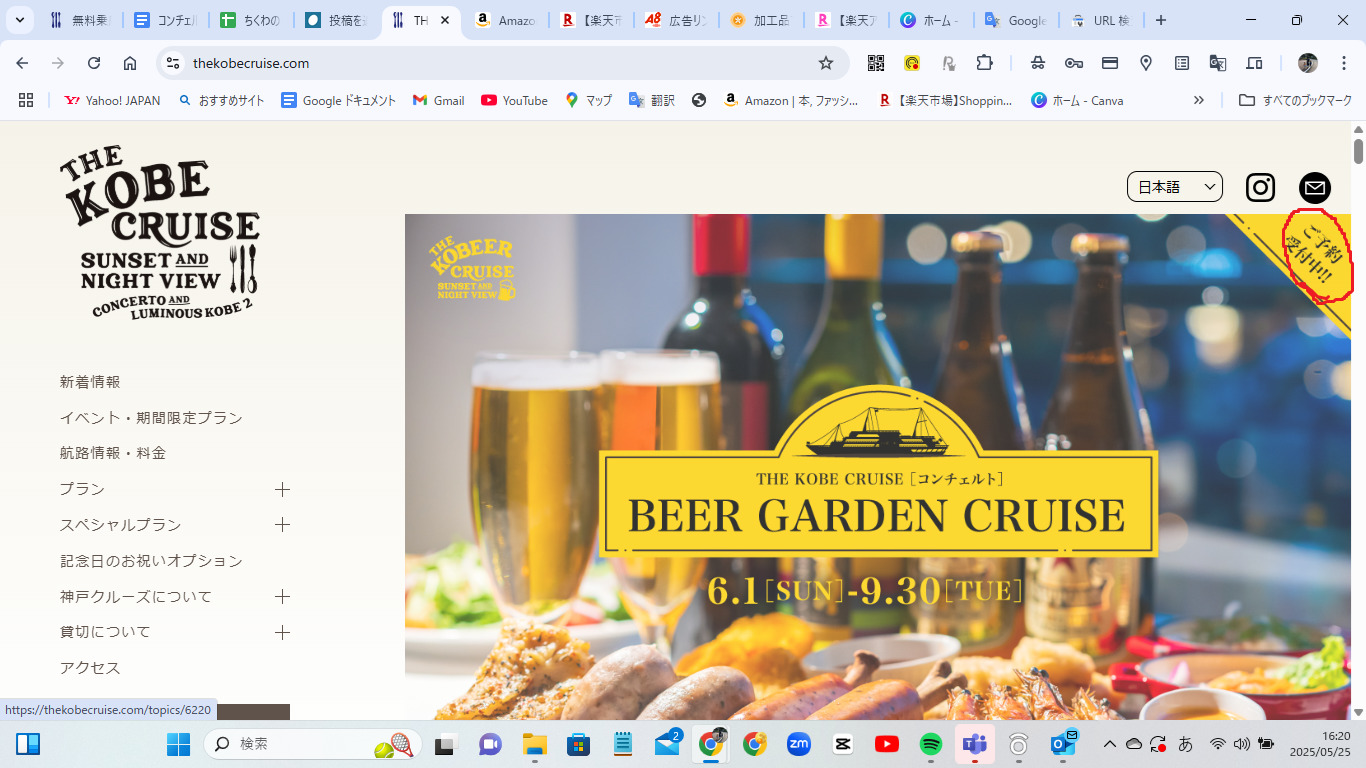Show hidden system tray icons

[1109, 744]
